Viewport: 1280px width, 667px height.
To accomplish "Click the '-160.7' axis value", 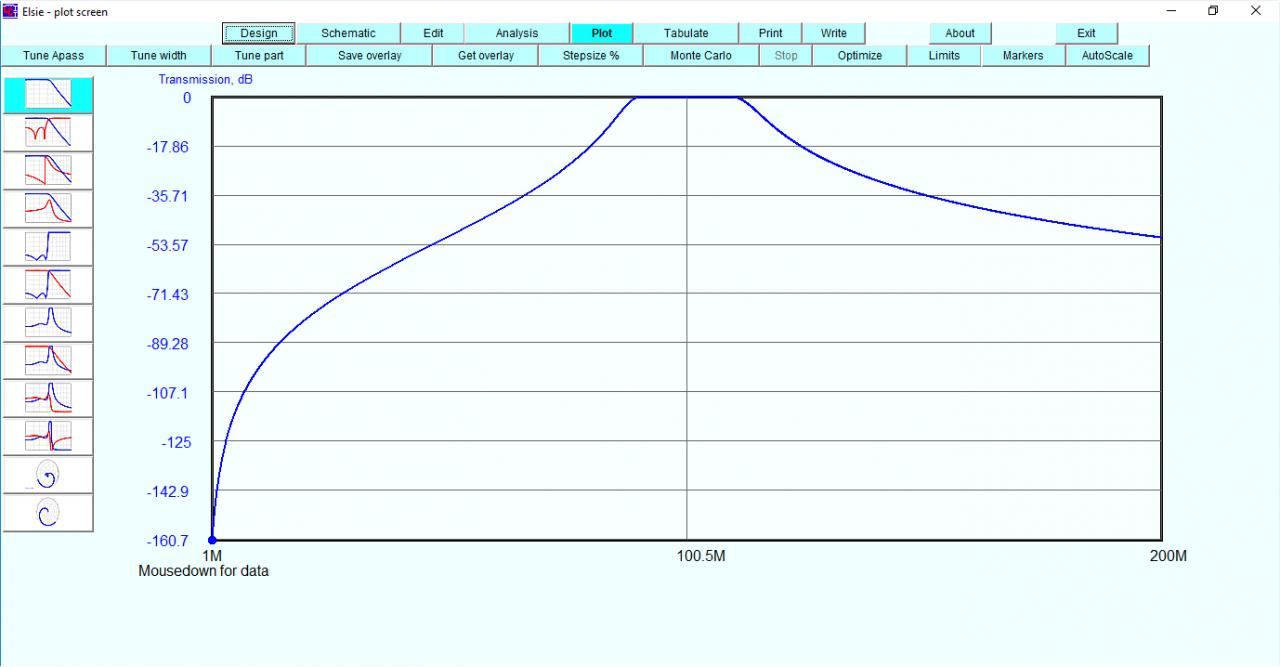I will (170, 541).
